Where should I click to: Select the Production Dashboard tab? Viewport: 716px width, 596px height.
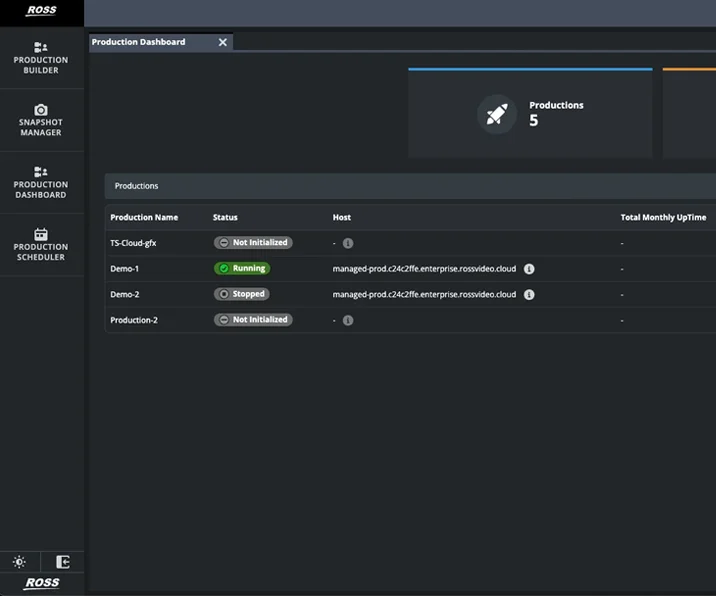coord(161,42)
